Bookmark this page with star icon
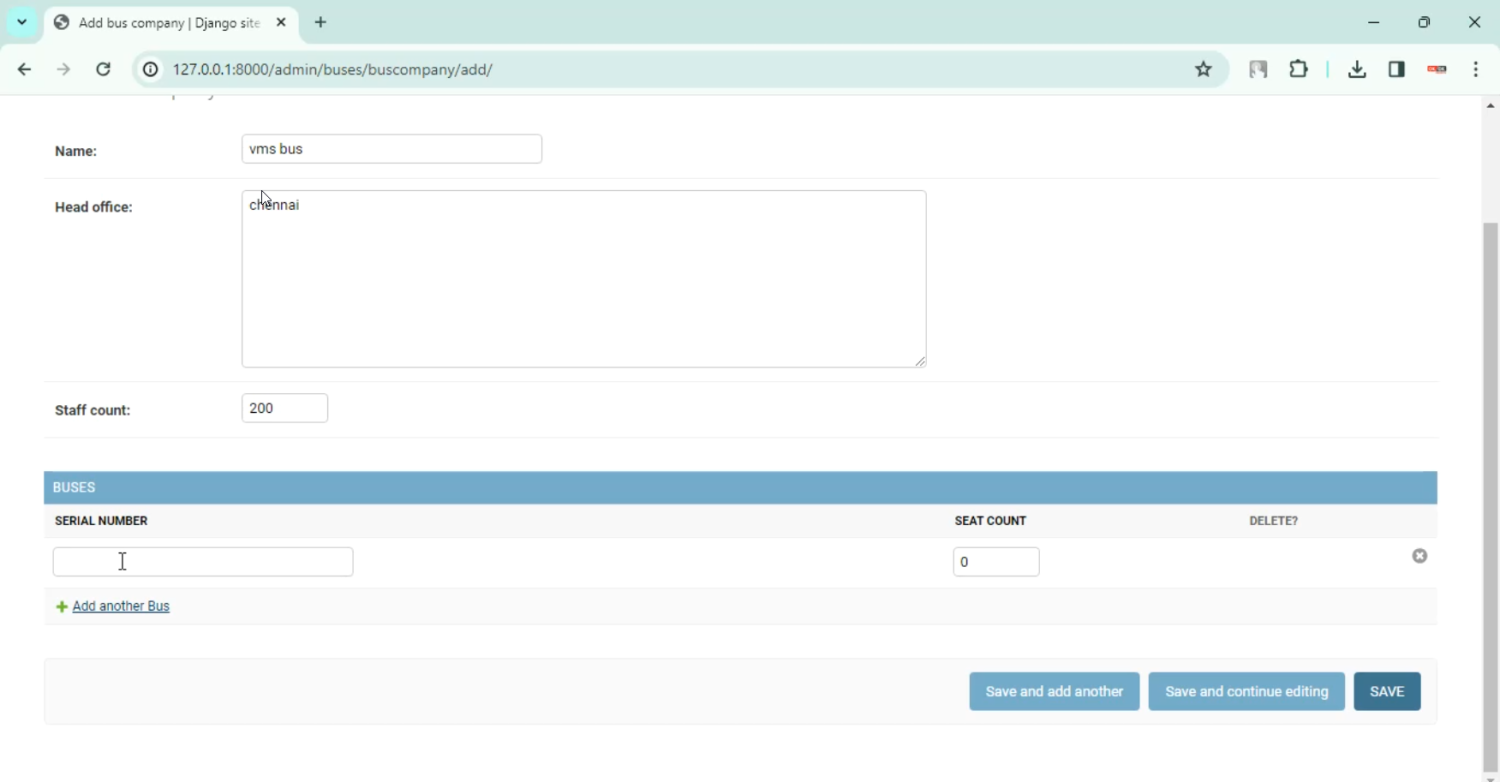1500x782 pixels. pos(1203,69)
